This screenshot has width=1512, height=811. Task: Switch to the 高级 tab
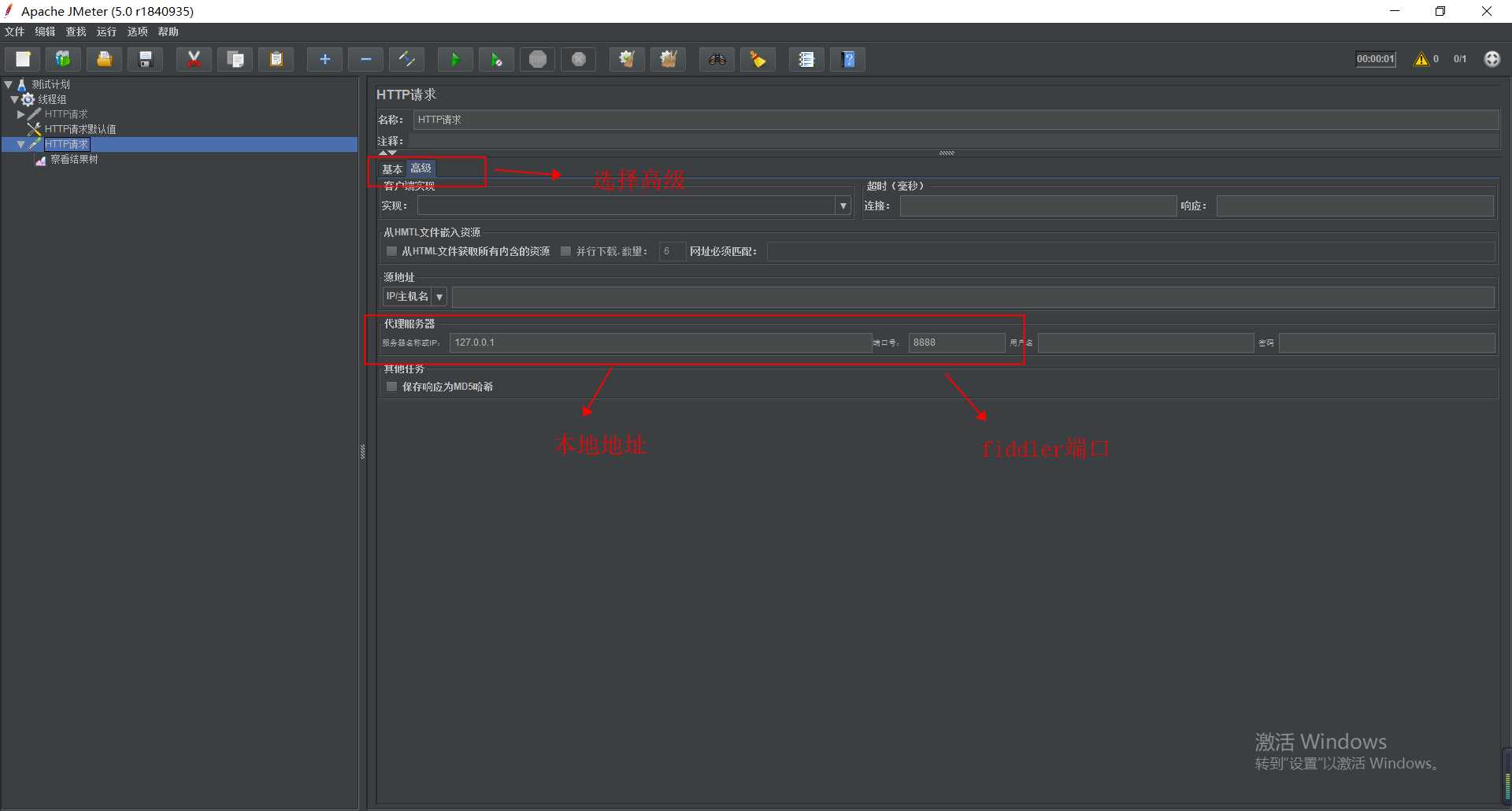point(421,168)
